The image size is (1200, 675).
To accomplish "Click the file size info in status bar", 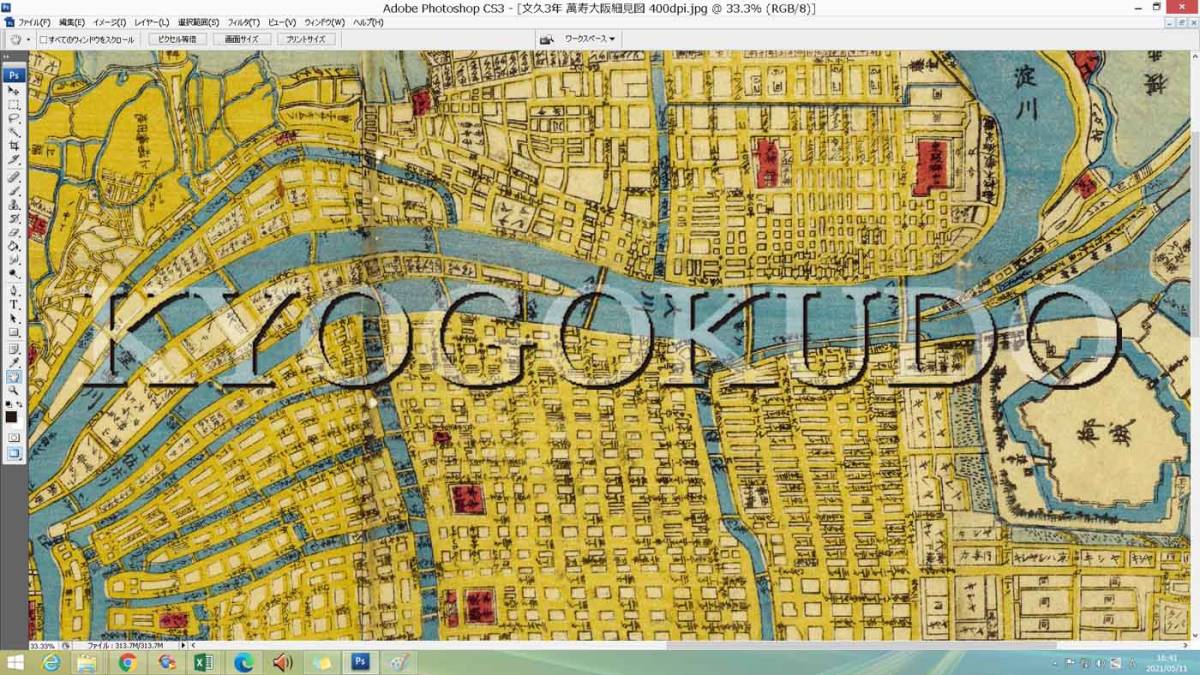I will point(123,646).
